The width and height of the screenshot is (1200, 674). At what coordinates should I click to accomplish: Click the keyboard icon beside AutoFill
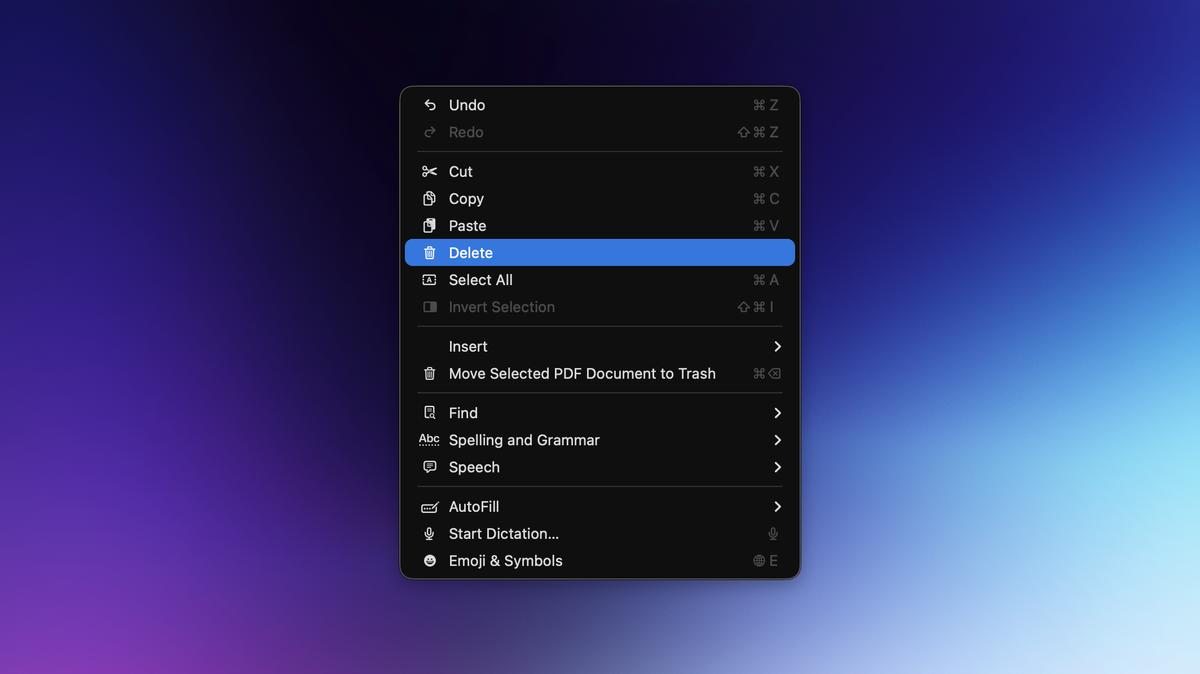(x=430, y=507)
